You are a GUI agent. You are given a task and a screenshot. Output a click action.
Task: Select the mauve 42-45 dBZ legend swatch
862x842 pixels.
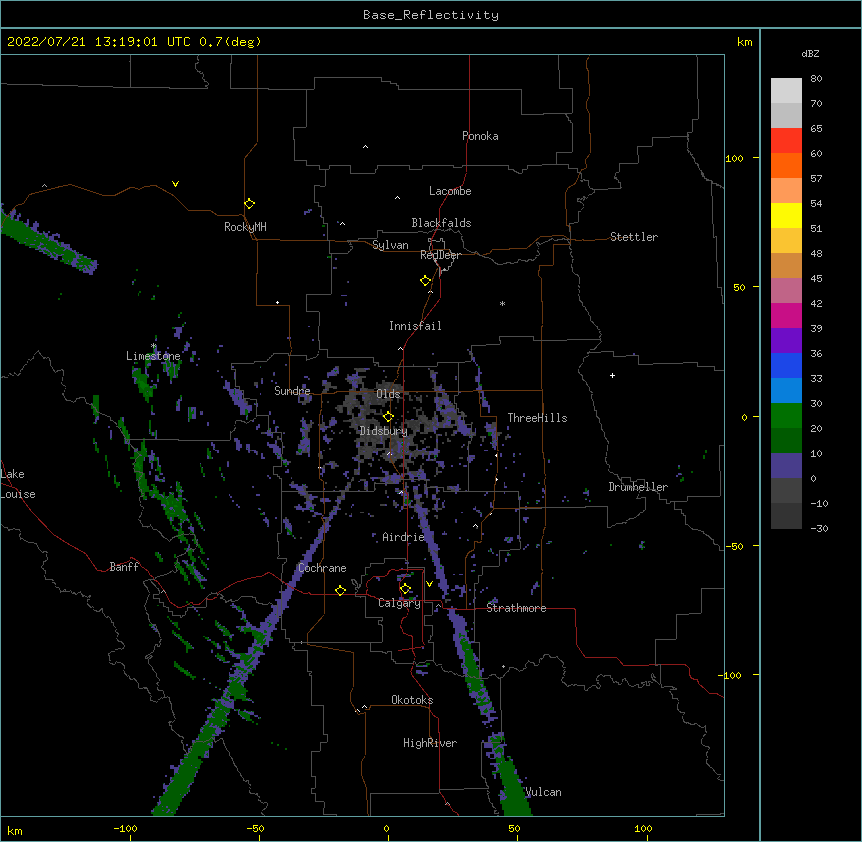(x=786, y=291)
